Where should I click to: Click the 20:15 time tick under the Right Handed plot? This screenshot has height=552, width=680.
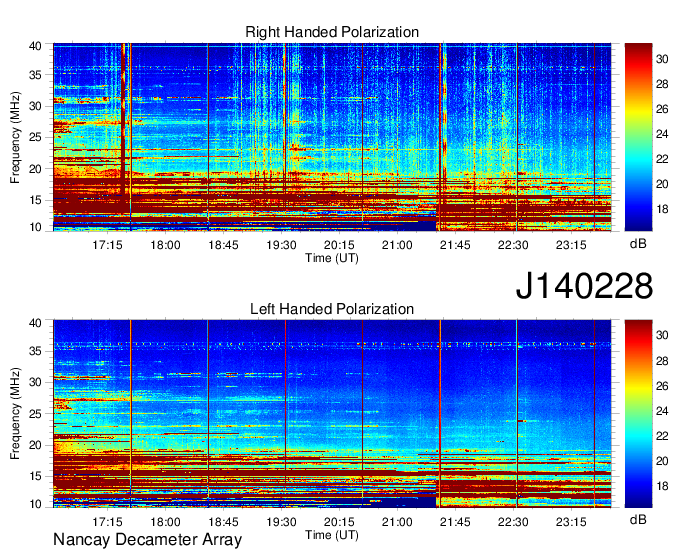(339, 245)
